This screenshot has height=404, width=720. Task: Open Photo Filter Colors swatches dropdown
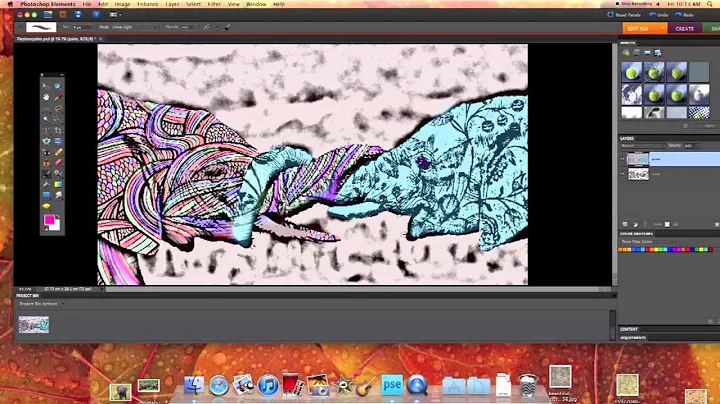click(x=647, y=241)
